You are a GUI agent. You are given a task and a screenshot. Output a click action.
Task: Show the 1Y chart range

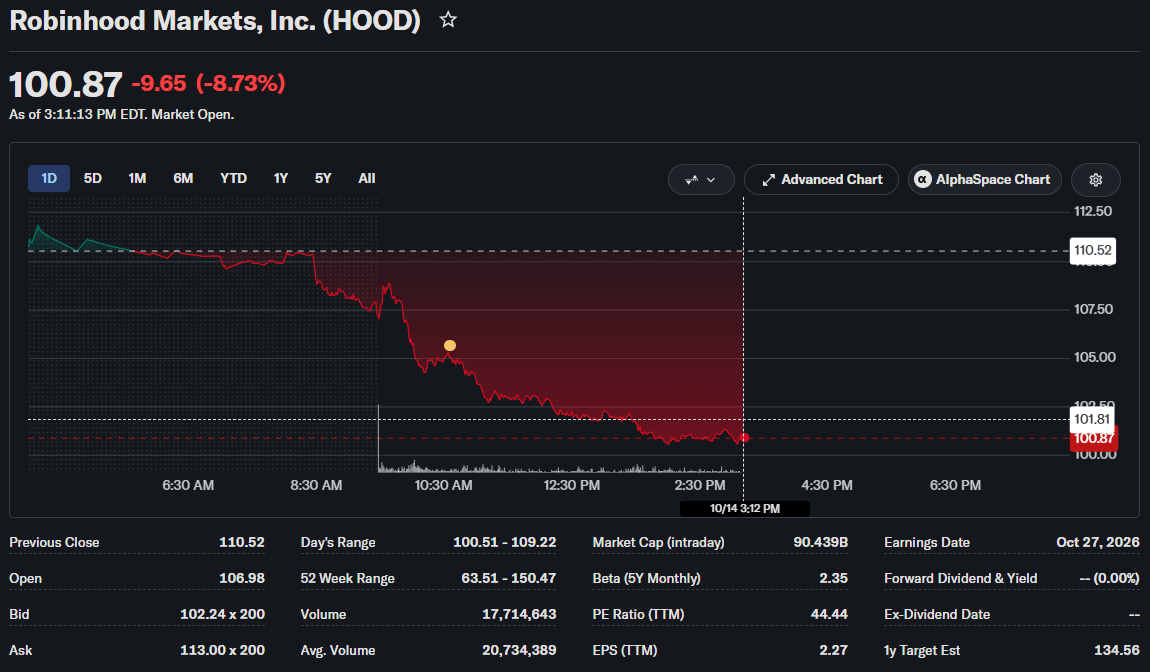pyautogui.click(x=281, y=178)
